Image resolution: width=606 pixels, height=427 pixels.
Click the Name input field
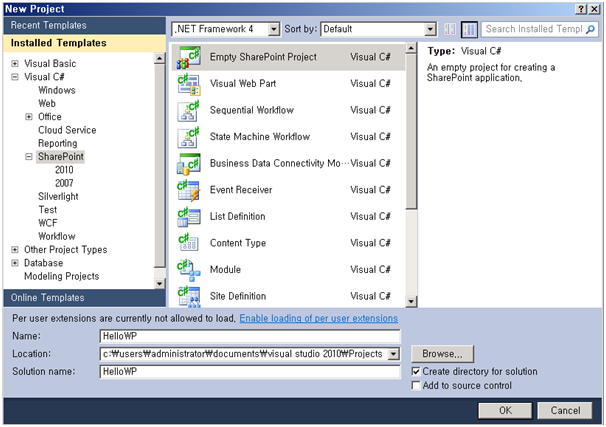pyautogui.click(x=250, y=336)
